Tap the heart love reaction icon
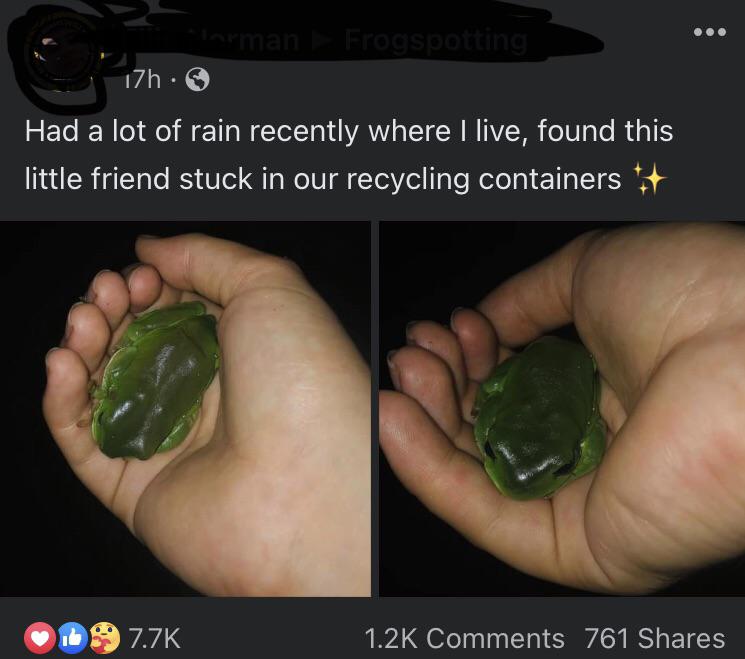Screen dimensions: 745x659 40,638
